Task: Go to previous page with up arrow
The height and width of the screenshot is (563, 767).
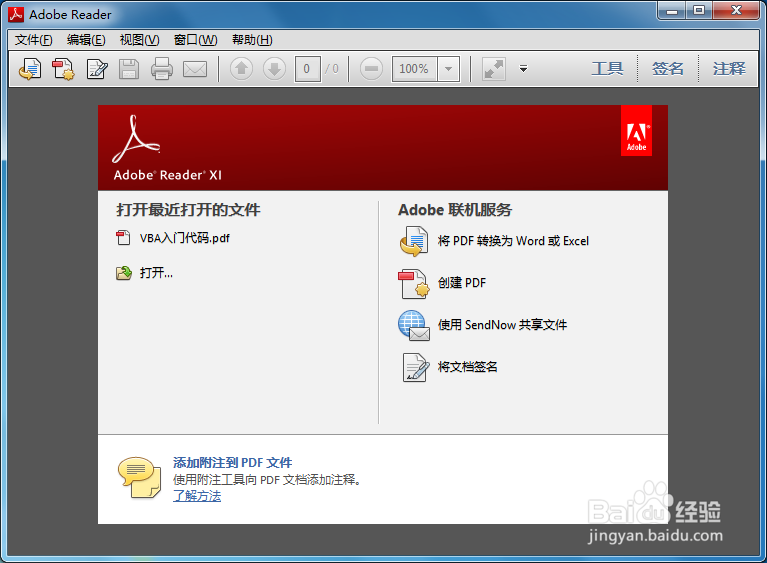Action: pyautogui.click(x=241, y=68)
